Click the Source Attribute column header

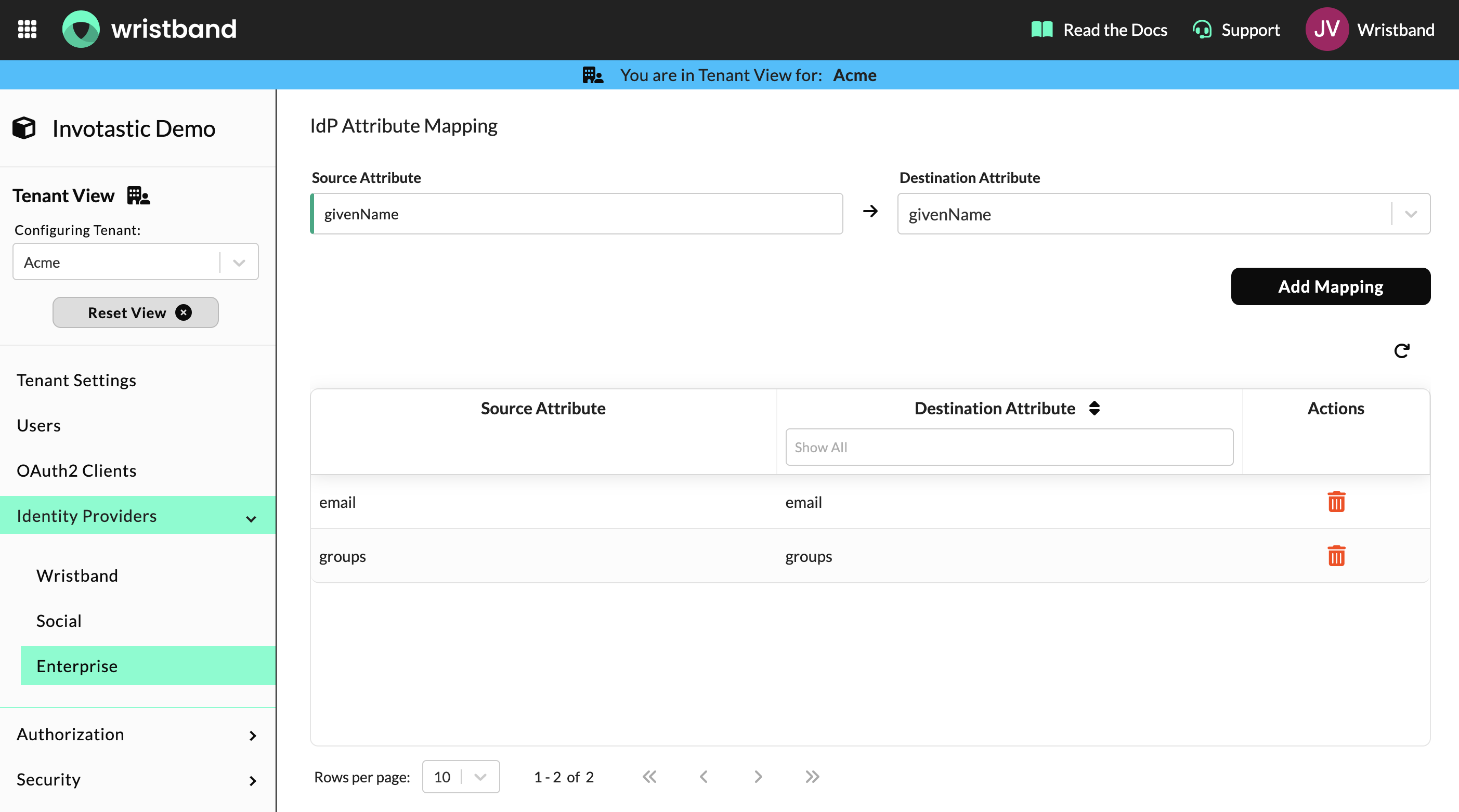tap(543, 408)
